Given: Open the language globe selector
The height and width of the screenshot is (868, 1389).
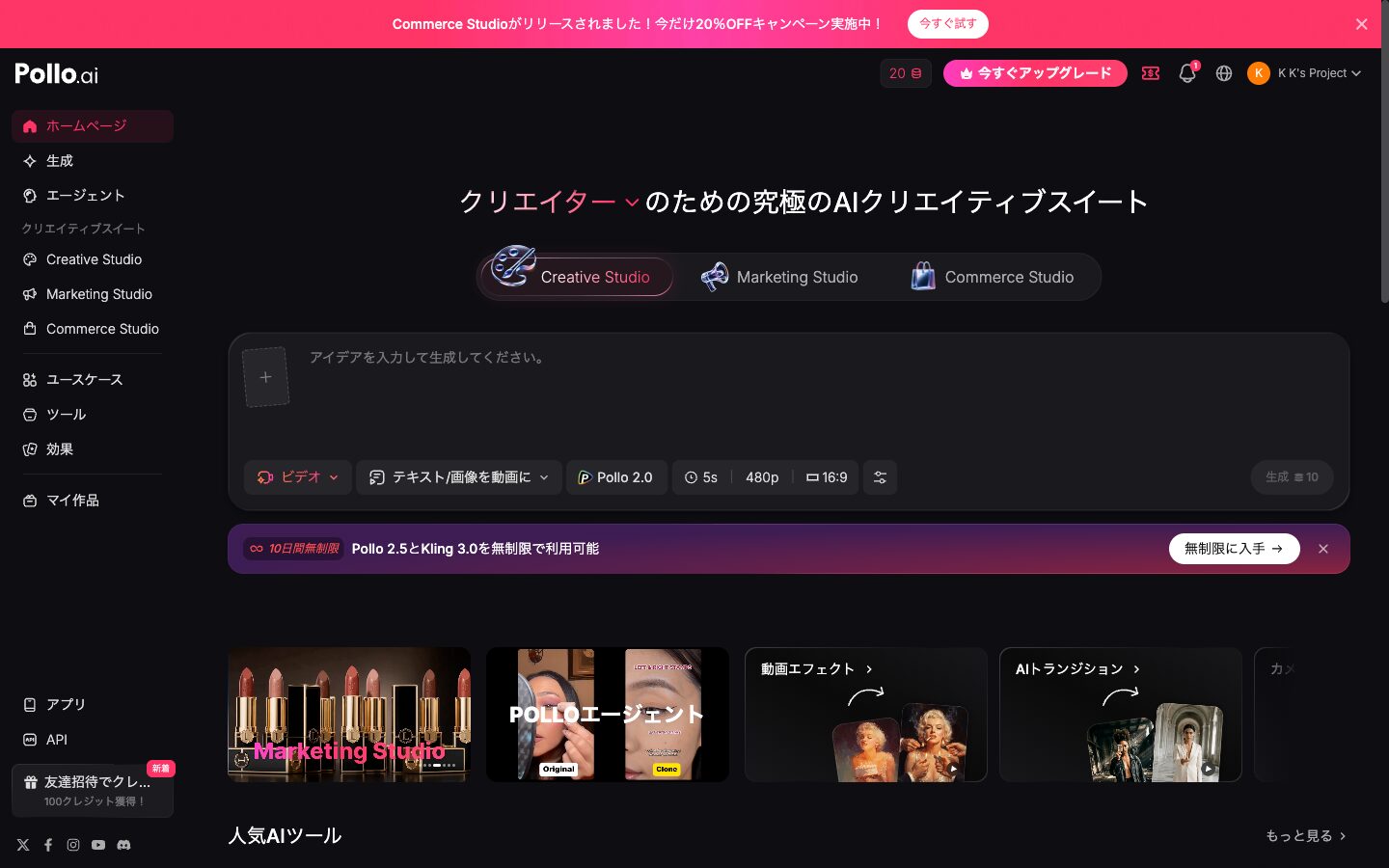Looking at the screenshot, I should [x=1224, y=73].
